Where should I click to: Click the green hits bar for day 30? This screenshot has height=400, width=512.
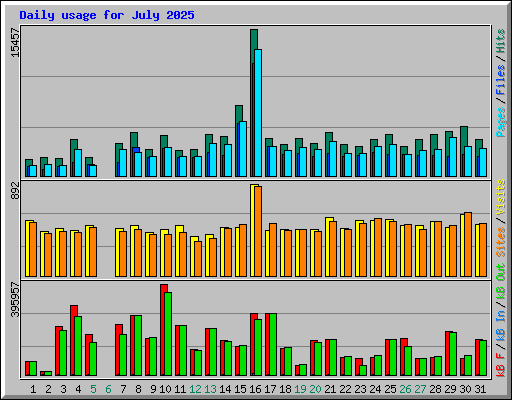pyautogui.click(x=464, y=136)
